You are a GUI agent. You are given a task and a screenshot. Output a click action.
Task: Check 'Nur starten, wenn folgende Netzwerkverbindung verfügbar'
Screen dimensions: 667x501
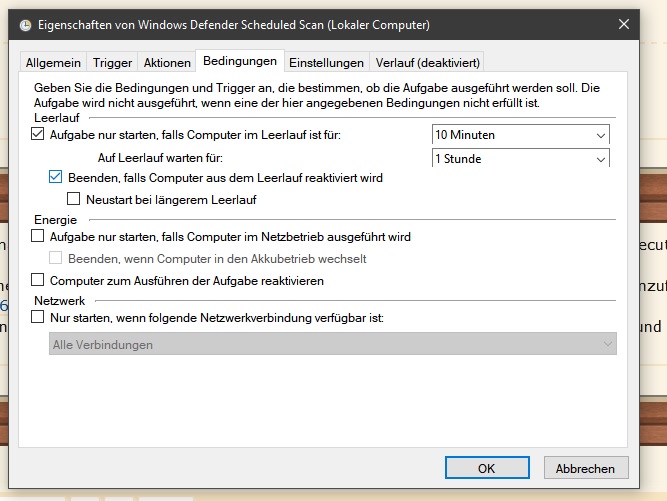38,317
